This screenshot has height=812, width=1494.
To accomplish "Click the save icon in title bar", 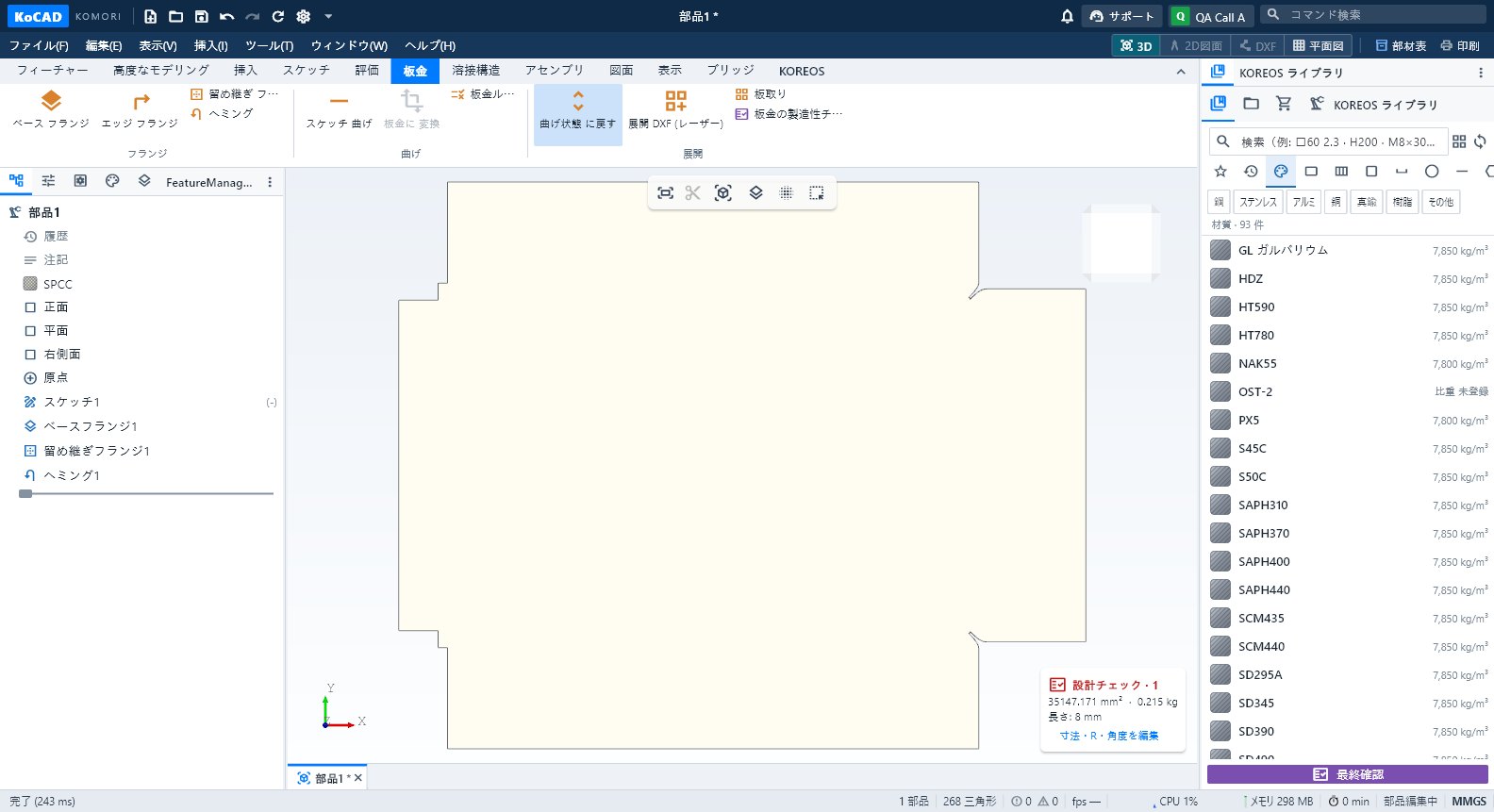I will (201, 16).
